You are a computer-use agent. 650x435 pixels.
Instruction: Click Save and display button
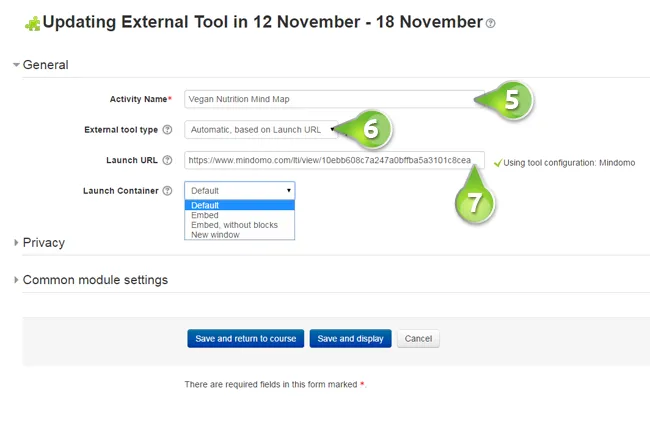click(350, 339)
